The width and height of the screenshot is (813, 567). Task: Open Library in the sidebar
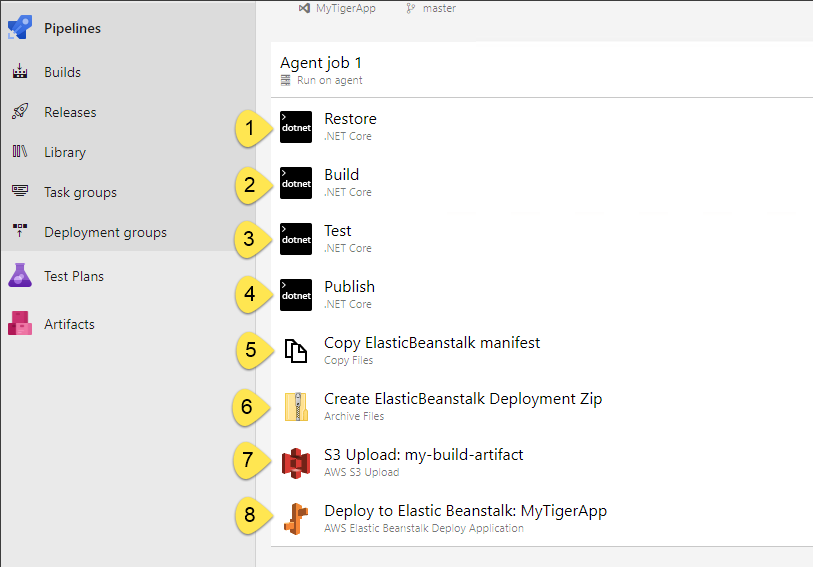tap(65, 152)
